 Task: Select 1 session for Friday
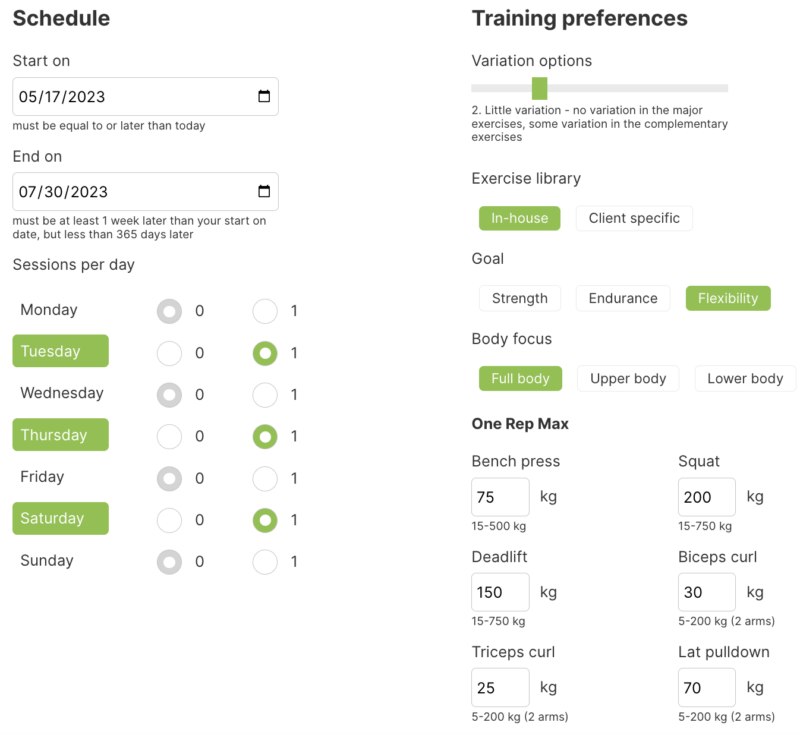(265, 478)
